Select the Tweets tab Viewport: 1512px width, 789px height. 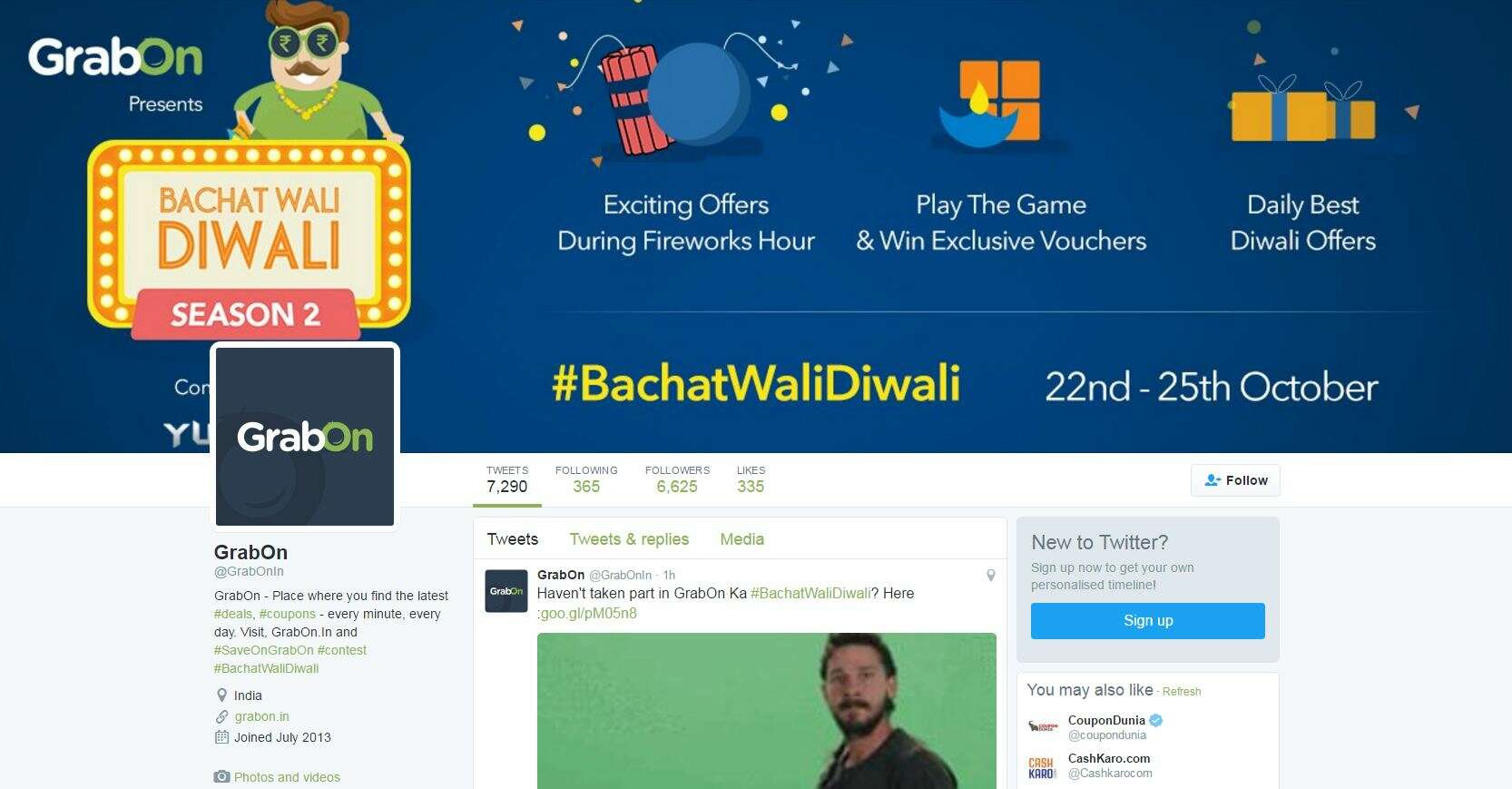[513, 539]
